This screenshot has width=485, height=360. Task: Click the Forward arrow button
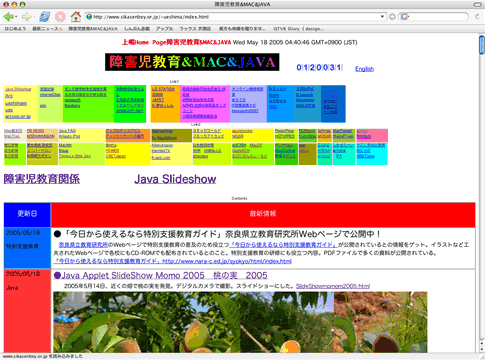pyautogui.click(x=26, y=16)
